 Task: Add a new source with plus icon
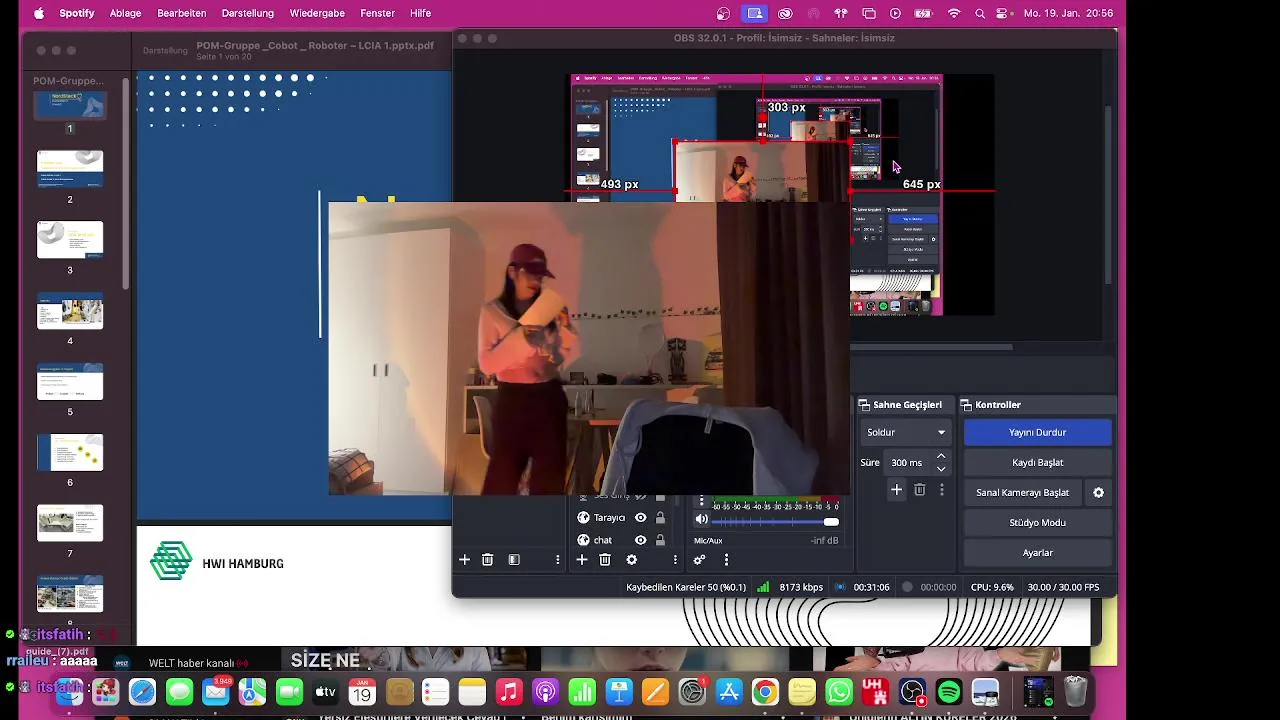(x=581, y=560)
